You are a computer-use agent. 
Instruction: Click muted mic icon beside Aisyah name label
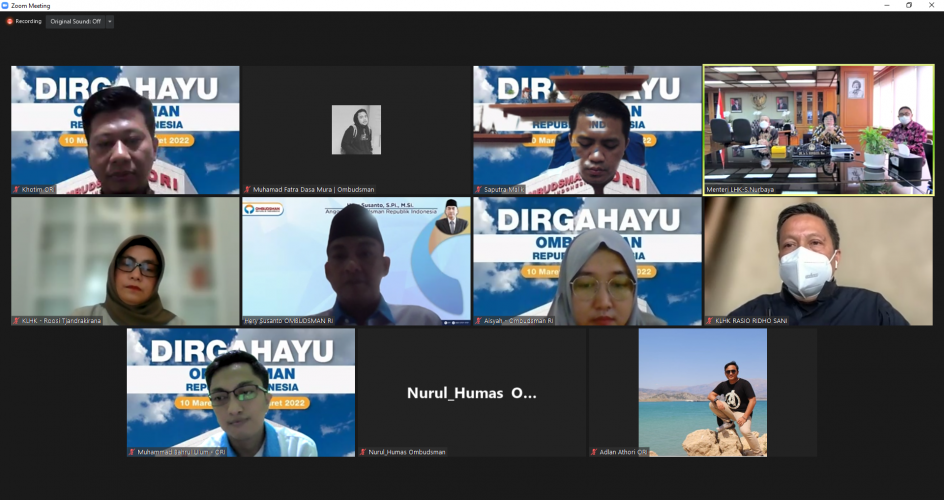(x=478, y=321)
